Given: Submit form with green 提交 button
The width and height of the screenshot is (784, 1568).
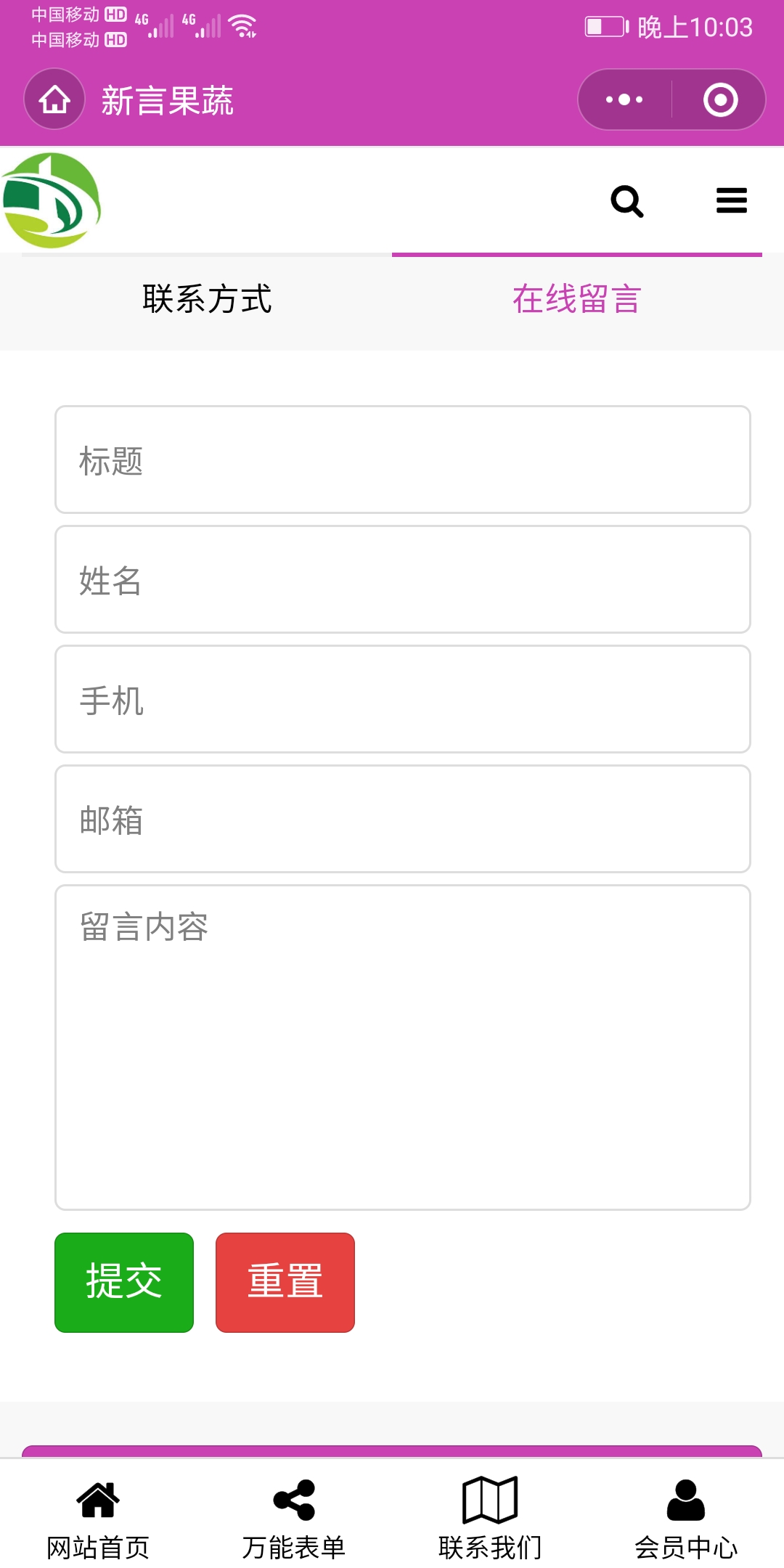Looking at the screenshot, I should tap(124, 1283).
